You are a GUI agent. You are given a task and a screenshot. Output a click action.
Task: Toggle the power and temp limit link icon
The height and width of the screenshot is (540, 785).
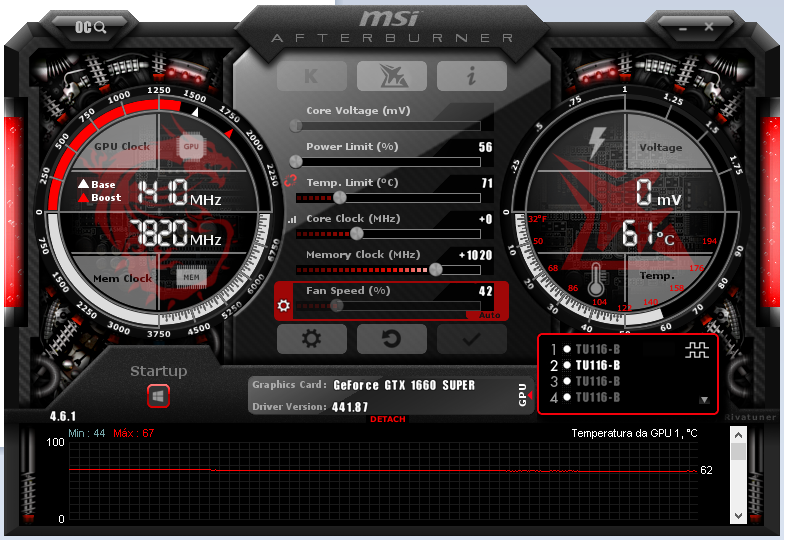[x=290, y=181]
